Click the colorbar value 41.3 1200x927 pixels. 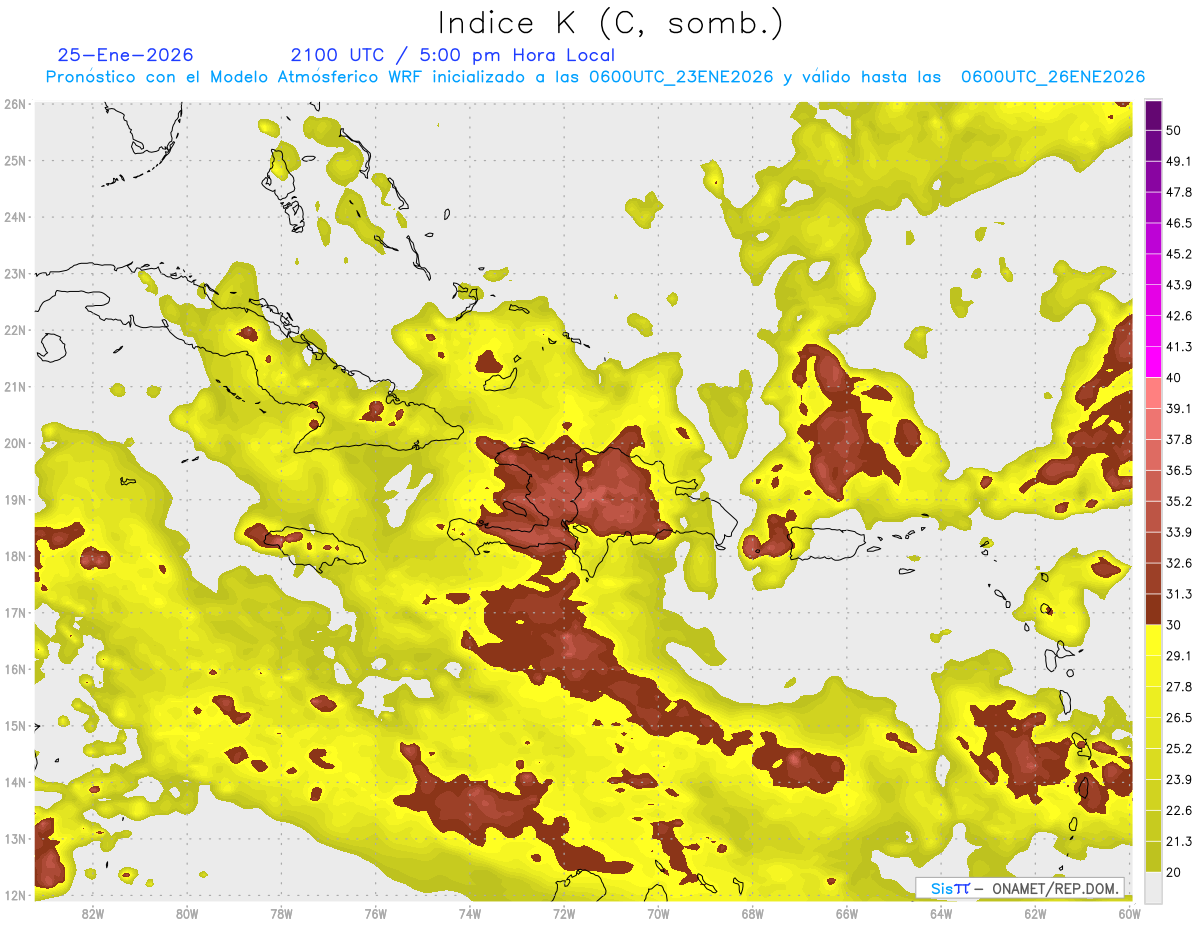pos(1179,347)
